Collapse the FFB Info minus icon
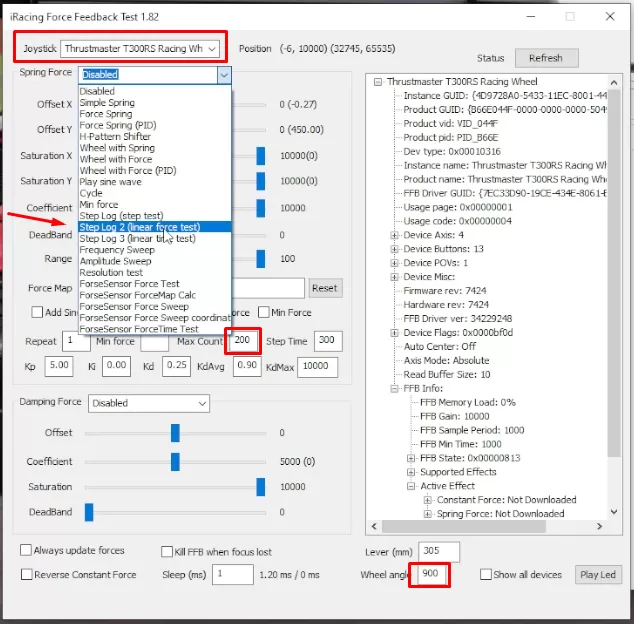Viewport: 634px width, 624px height. pos(394,389)
